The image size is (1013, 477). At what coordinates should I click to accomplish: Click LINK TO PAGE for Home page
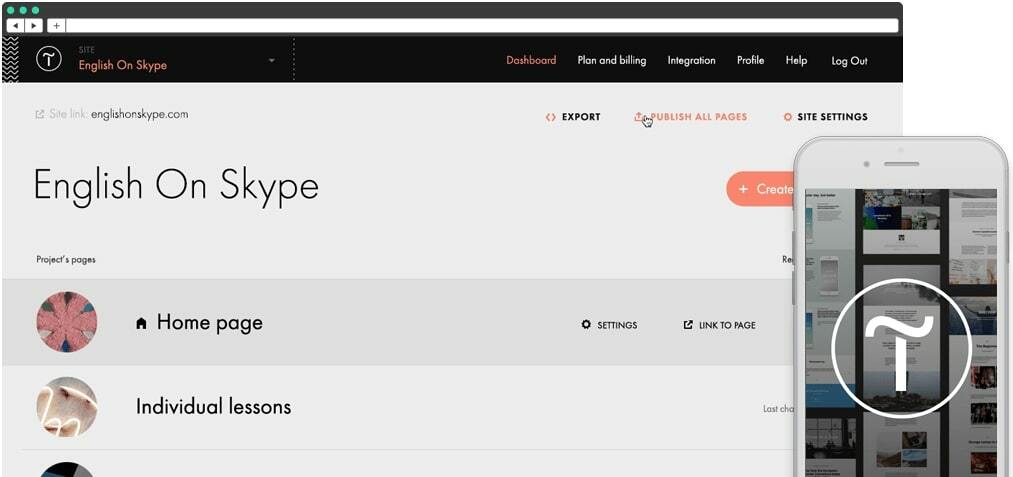point(727,325)
